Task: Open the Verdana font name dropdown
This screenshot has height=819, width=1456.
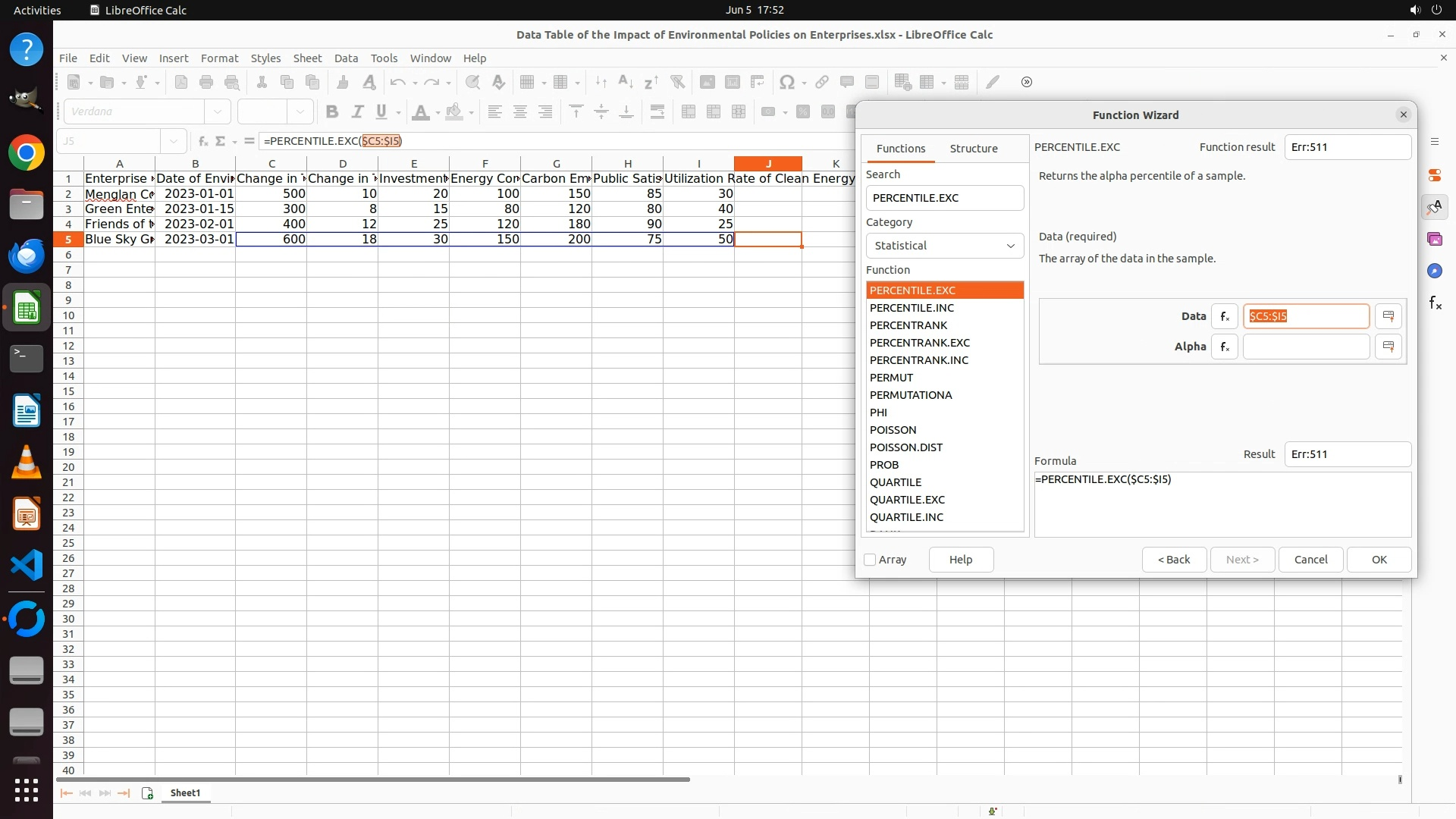Action: point(218,112)
